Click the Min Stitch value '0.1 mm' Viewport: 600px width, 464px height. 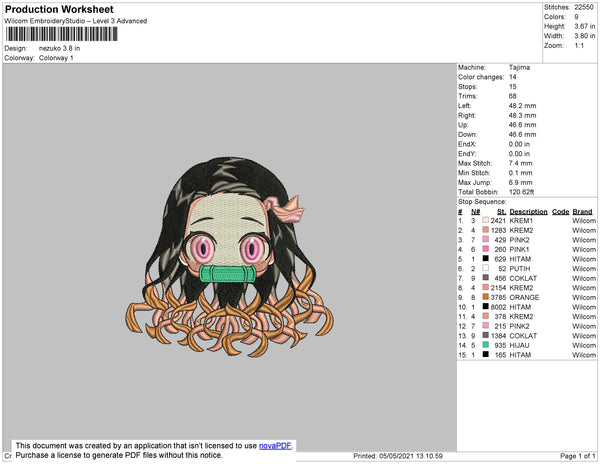tap(520, 173)
